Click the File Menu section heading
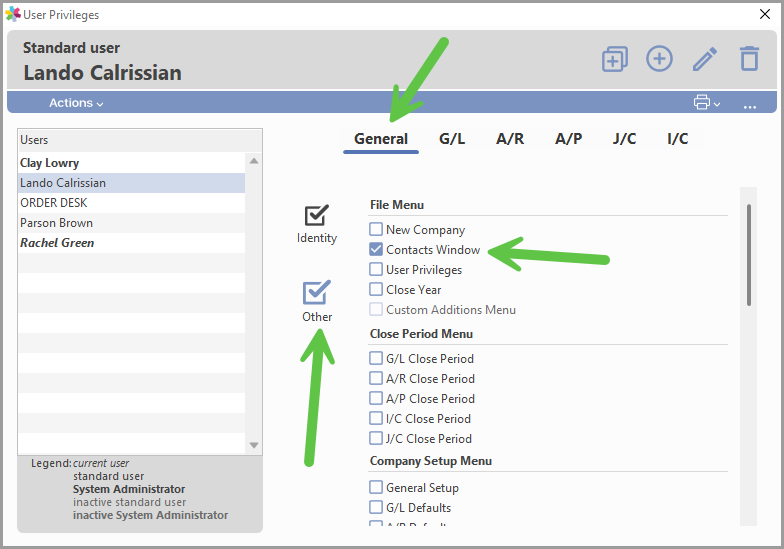 coord(397,205)
